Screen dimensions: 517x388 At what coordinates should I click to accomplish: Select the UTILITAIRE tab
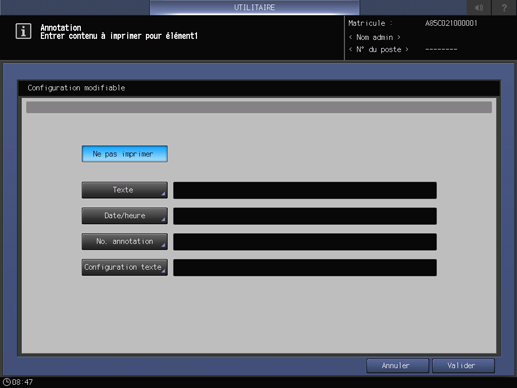(x=254, y=7)
